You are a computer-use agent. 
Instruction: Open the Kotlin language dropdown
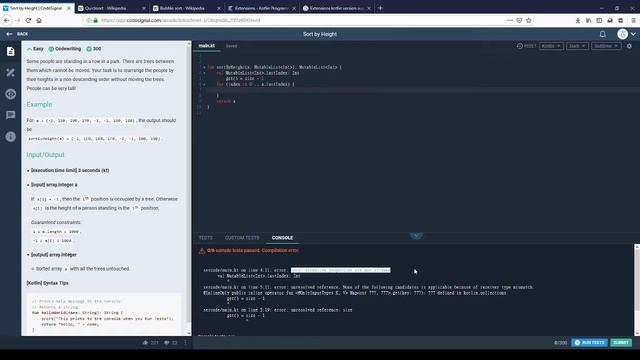click(551, 46)
